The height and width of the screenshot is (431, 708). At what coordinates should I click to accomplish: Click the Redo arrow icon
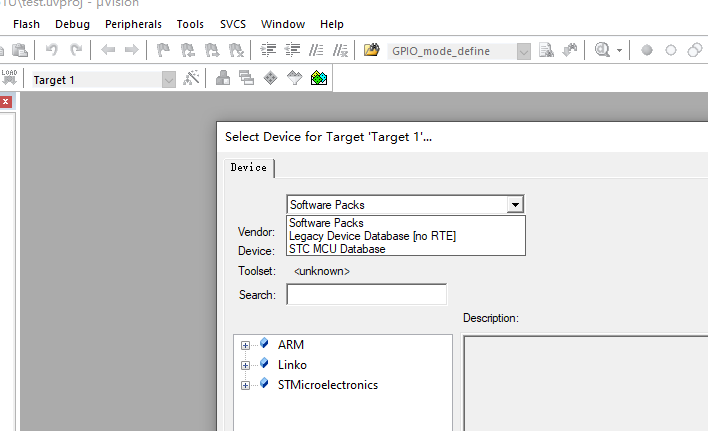(76, 50)
